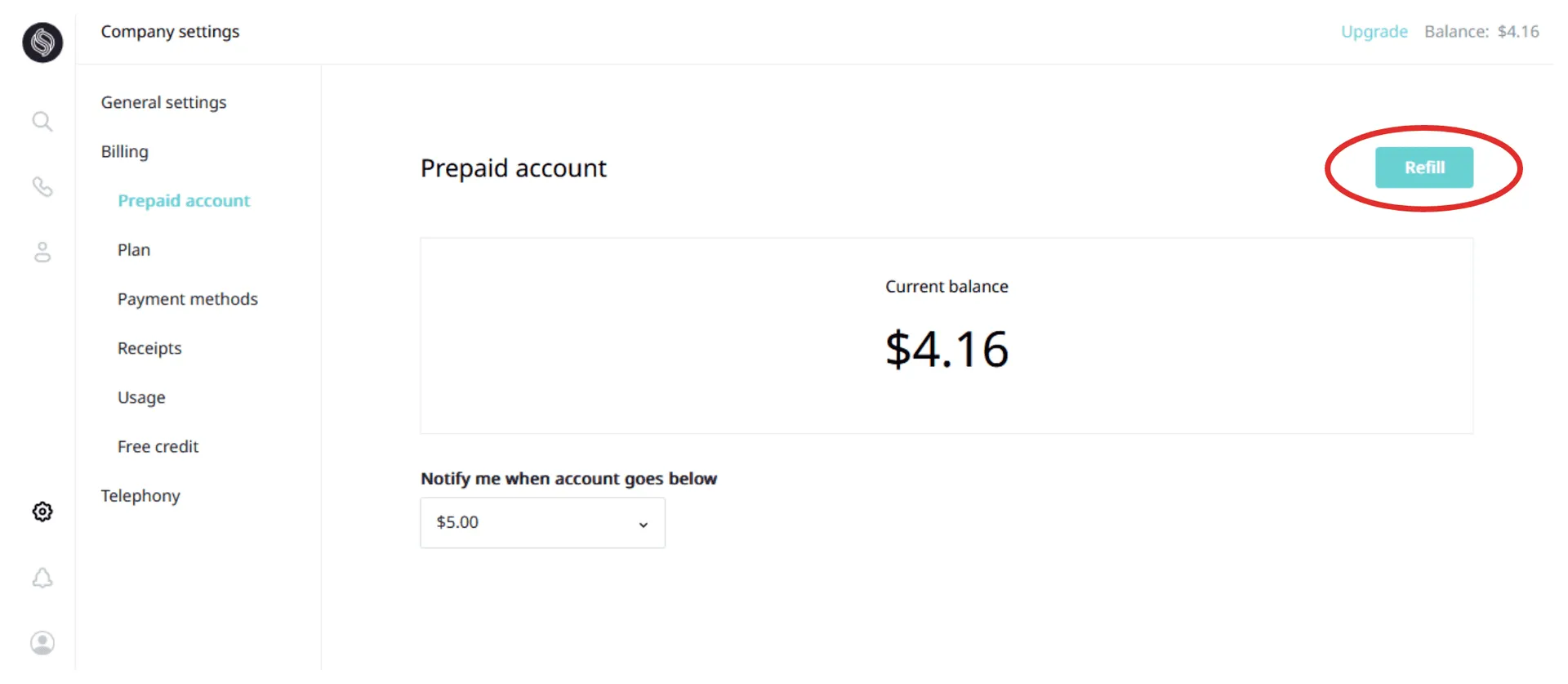Open the Plan settings page

[x=134, y=250]
